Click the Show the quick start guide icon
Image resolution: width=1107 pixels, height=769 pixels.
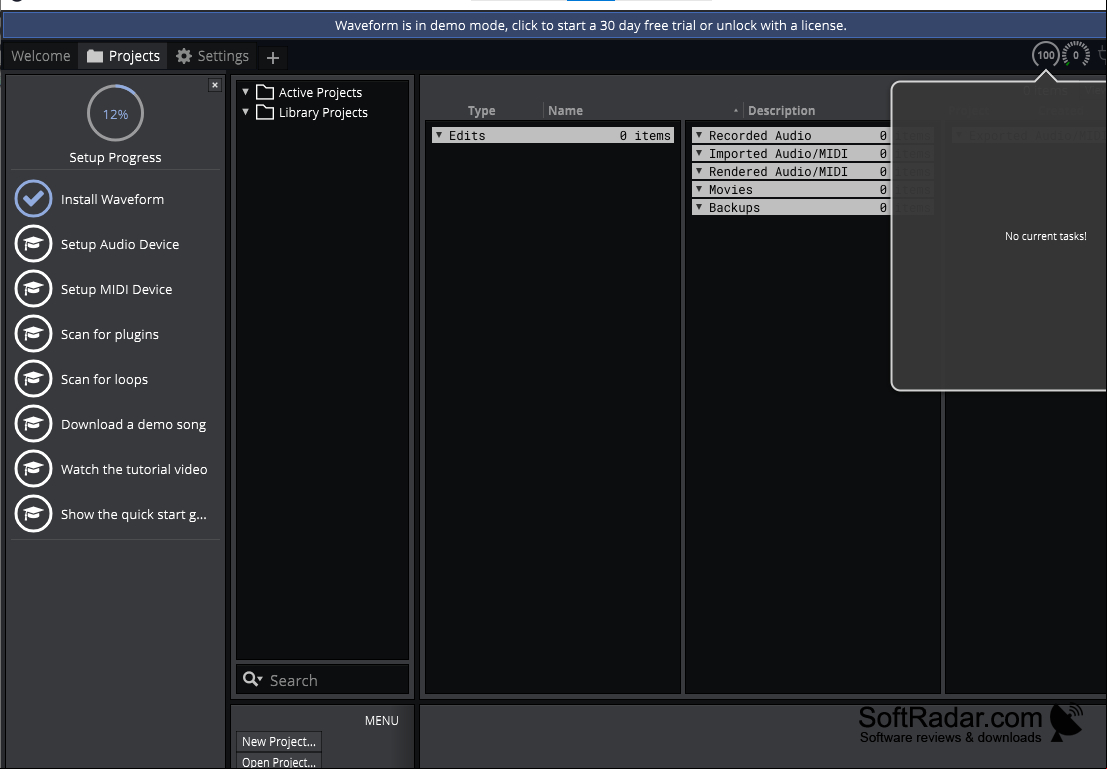33,514
